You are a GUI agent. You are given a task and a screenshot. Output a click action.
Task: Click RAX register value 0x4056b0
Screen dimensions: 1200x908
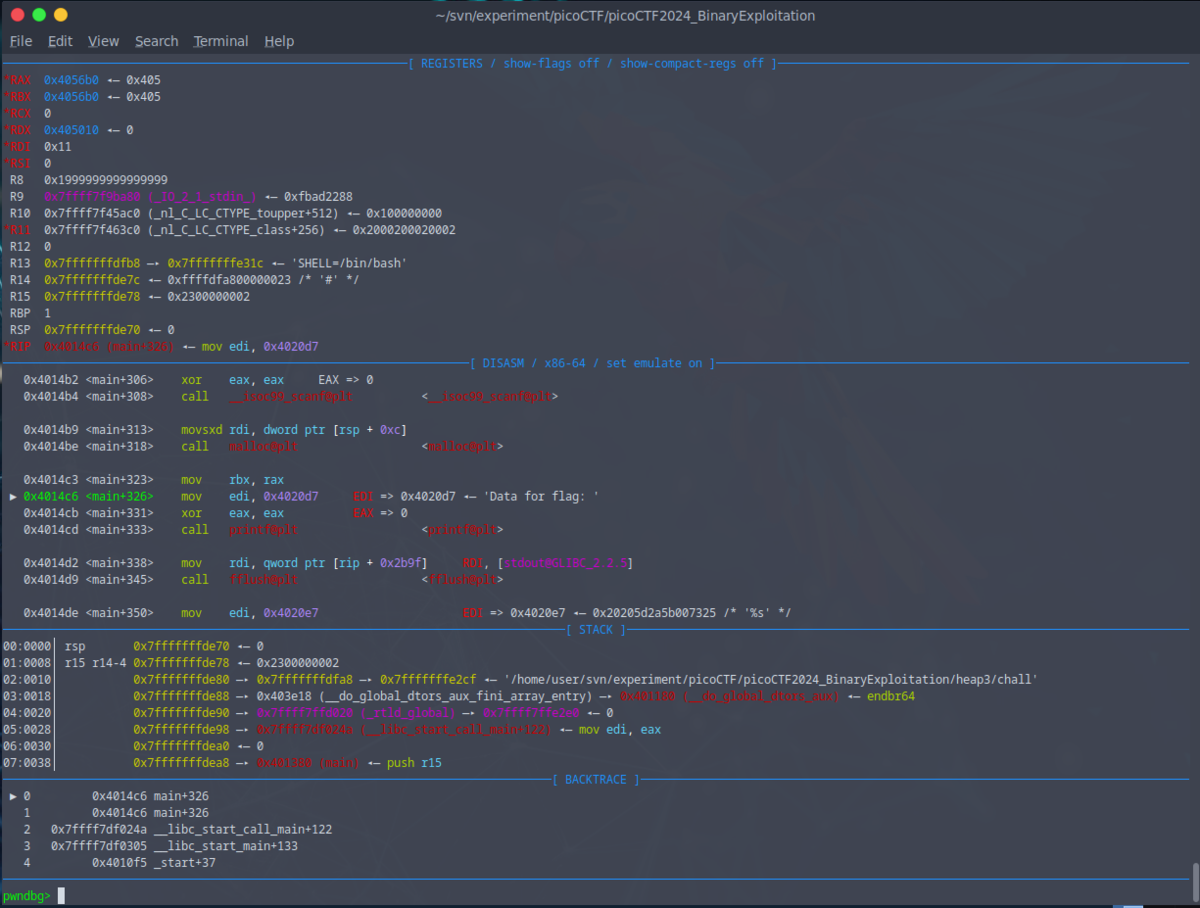(x=71, y=80)
